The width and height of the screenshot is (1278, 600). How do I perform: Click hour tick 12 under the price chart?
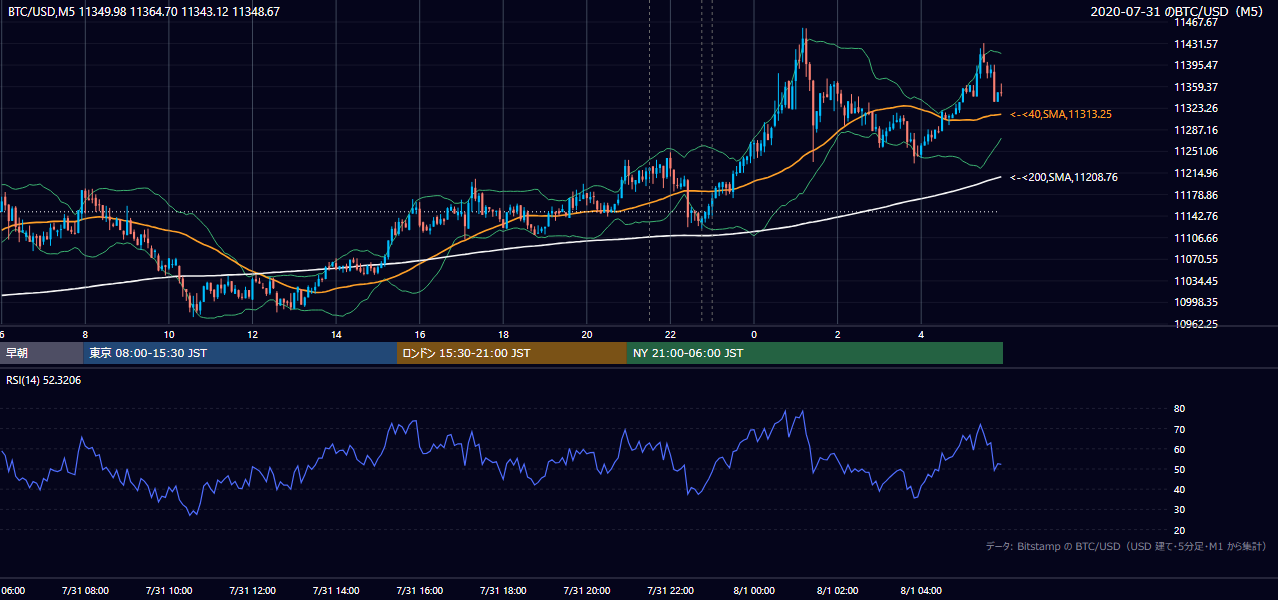252,334
